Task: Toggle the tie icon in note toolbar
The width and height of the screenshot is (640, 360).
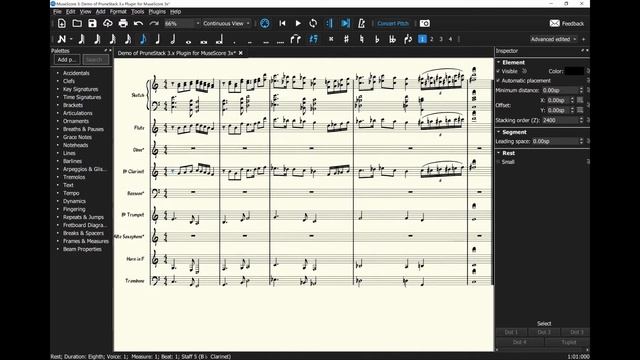Action: click(x=296, y=39)
